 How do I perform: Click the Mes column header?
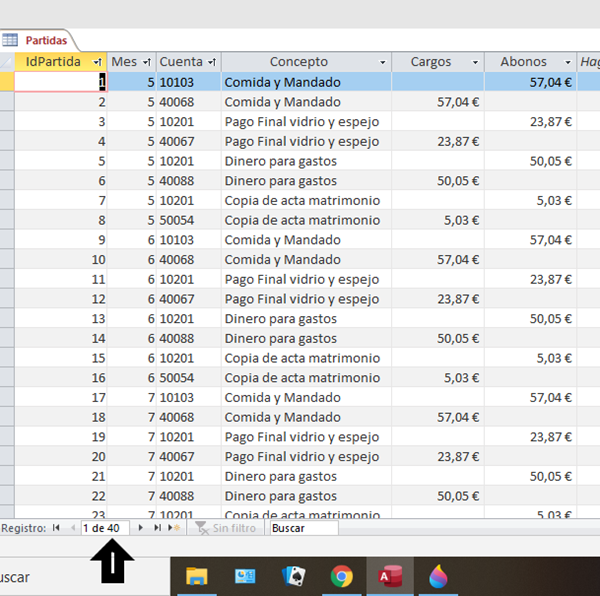click(124, 62)
